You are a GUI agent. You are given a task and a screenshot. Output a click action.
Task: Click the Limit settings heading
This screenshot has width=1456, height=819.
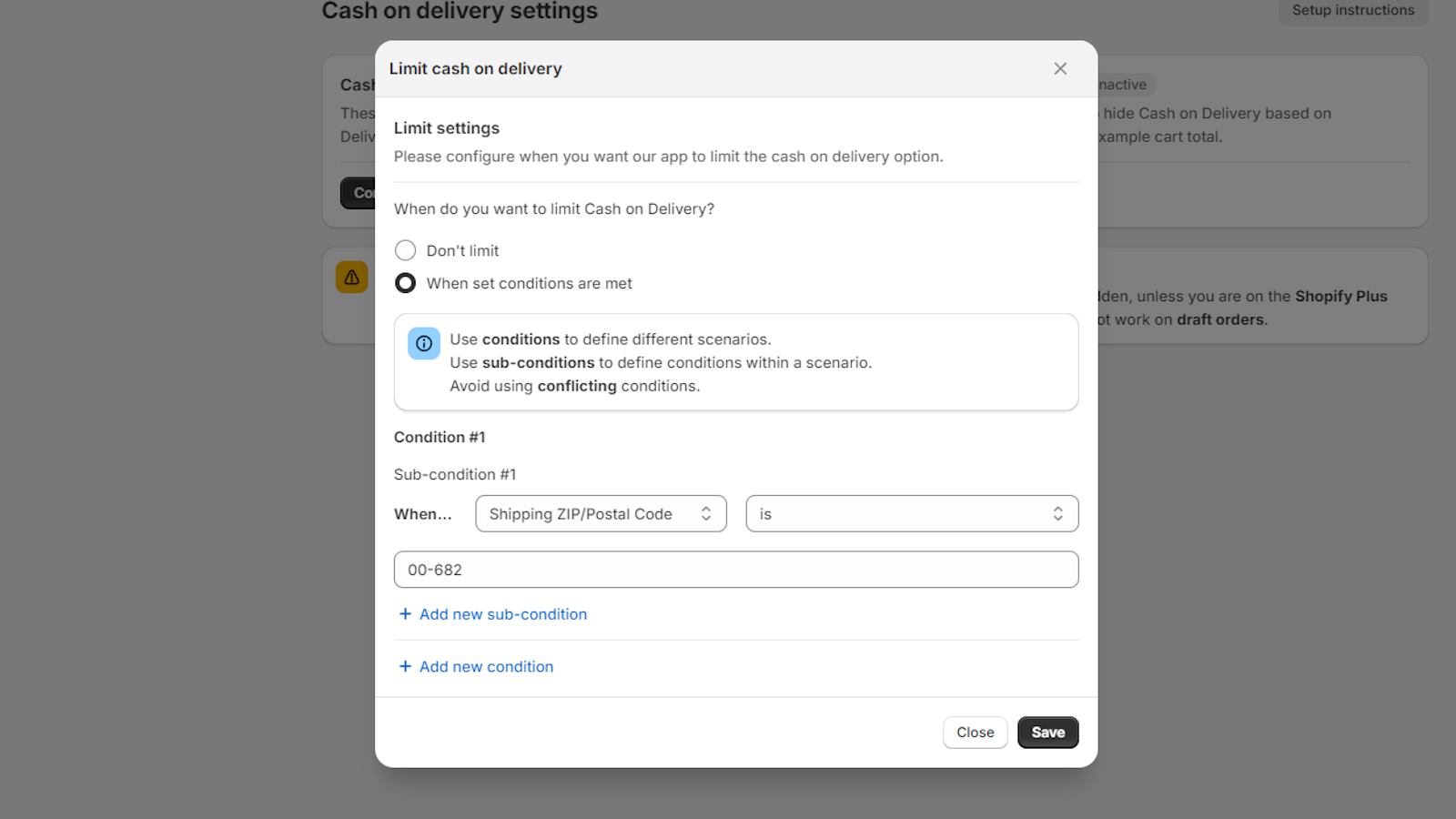[447, 128]
